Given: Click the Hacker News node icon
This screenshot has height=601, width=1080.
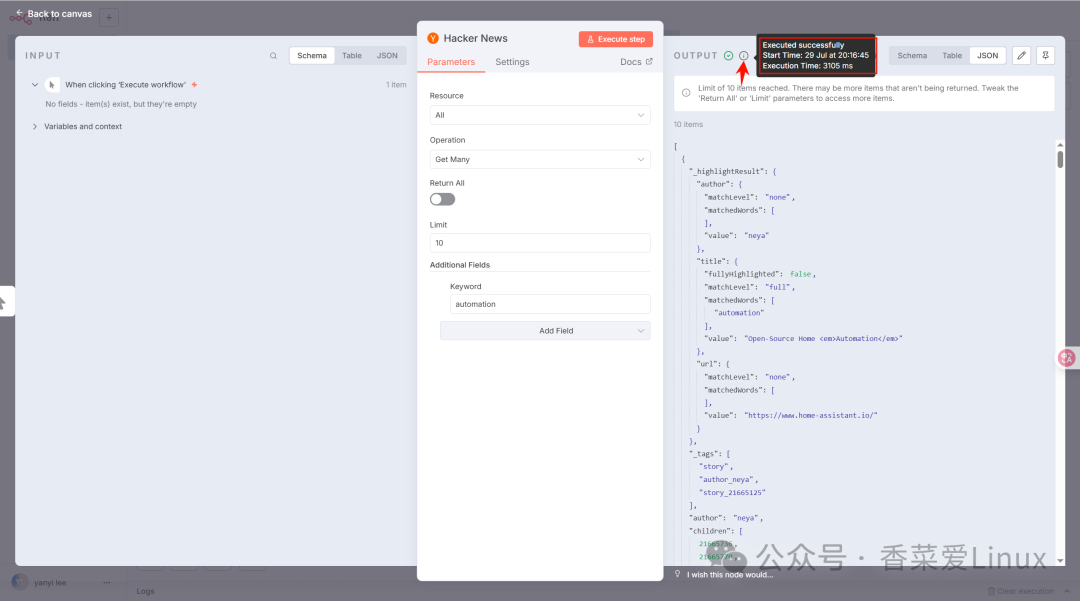Looking at the screenshot, I should [x=433, y=39].
